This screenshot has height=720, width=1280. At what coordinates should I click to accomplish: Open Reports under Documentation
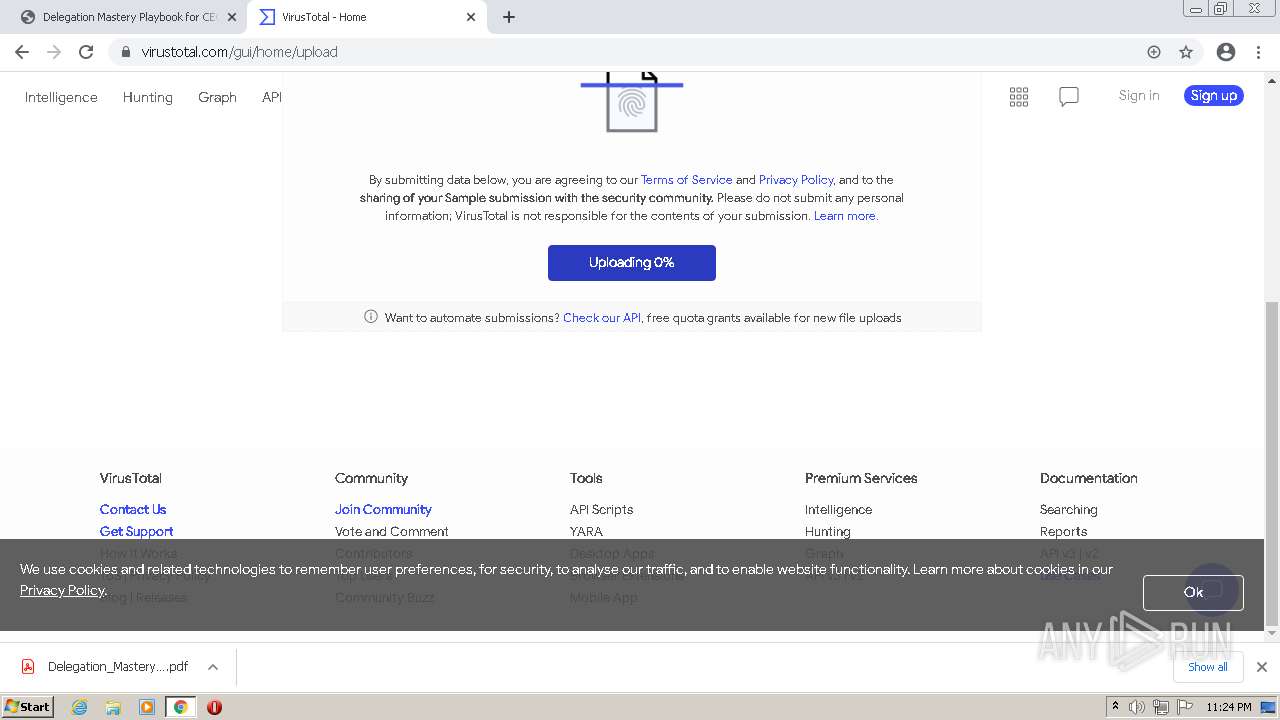coord(1063,532)
